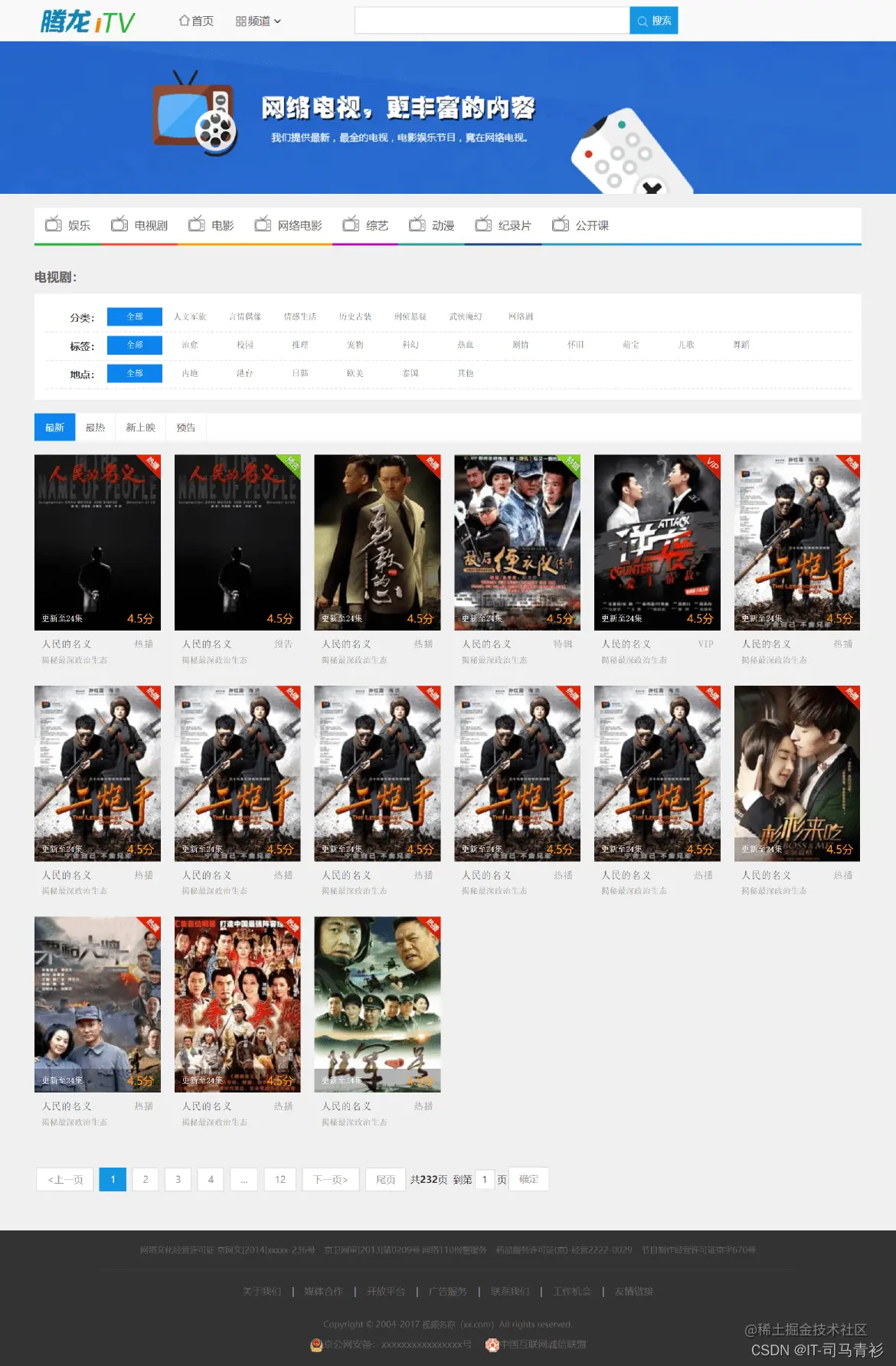The height and width of the screenshot is (1366, 896).
Task: Filter 分类 by 网络剧
Action: click(x=521, y=316)
